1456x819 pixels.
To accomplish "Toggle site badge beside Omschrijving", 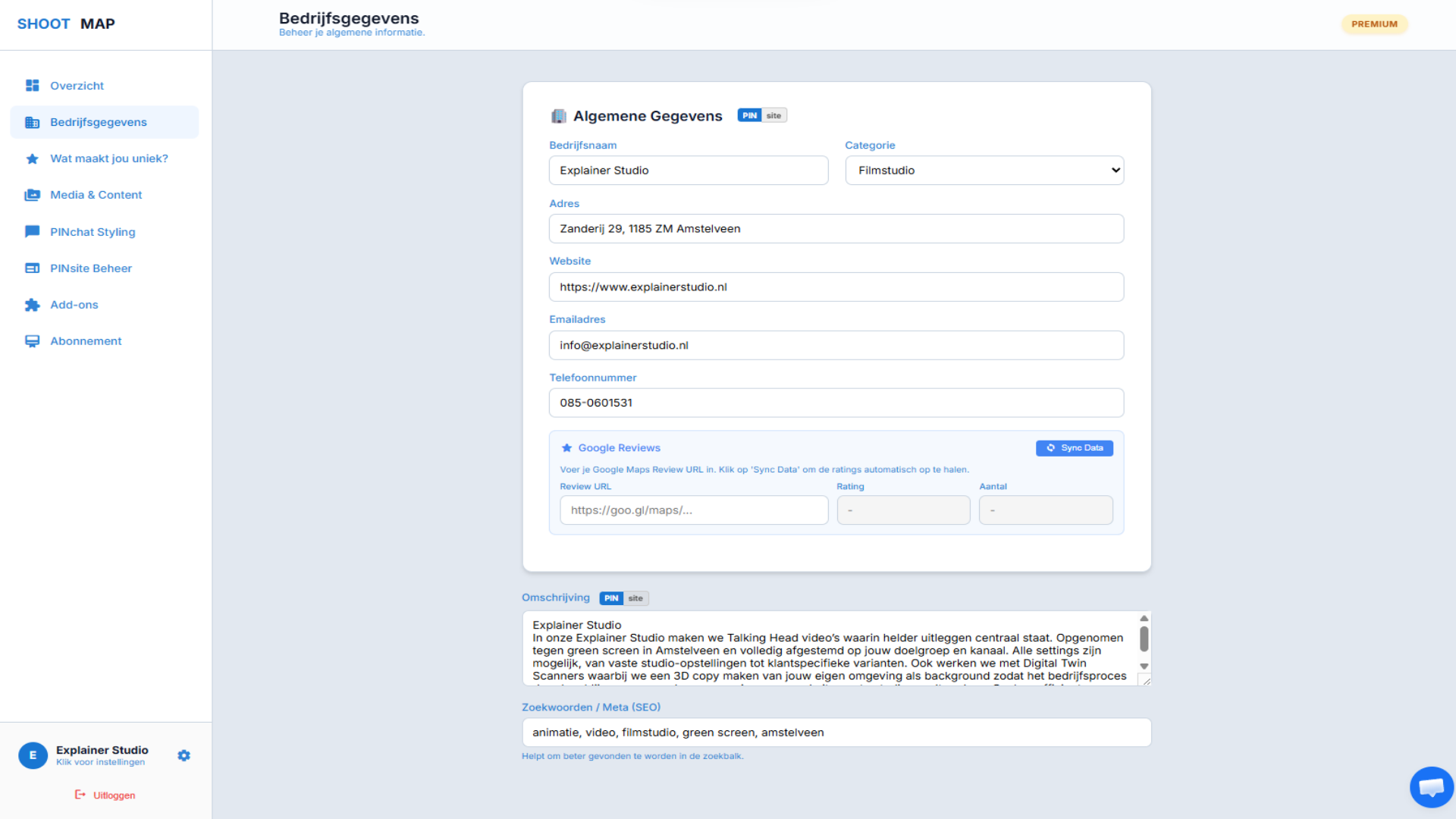I will (x=635, y=598).
